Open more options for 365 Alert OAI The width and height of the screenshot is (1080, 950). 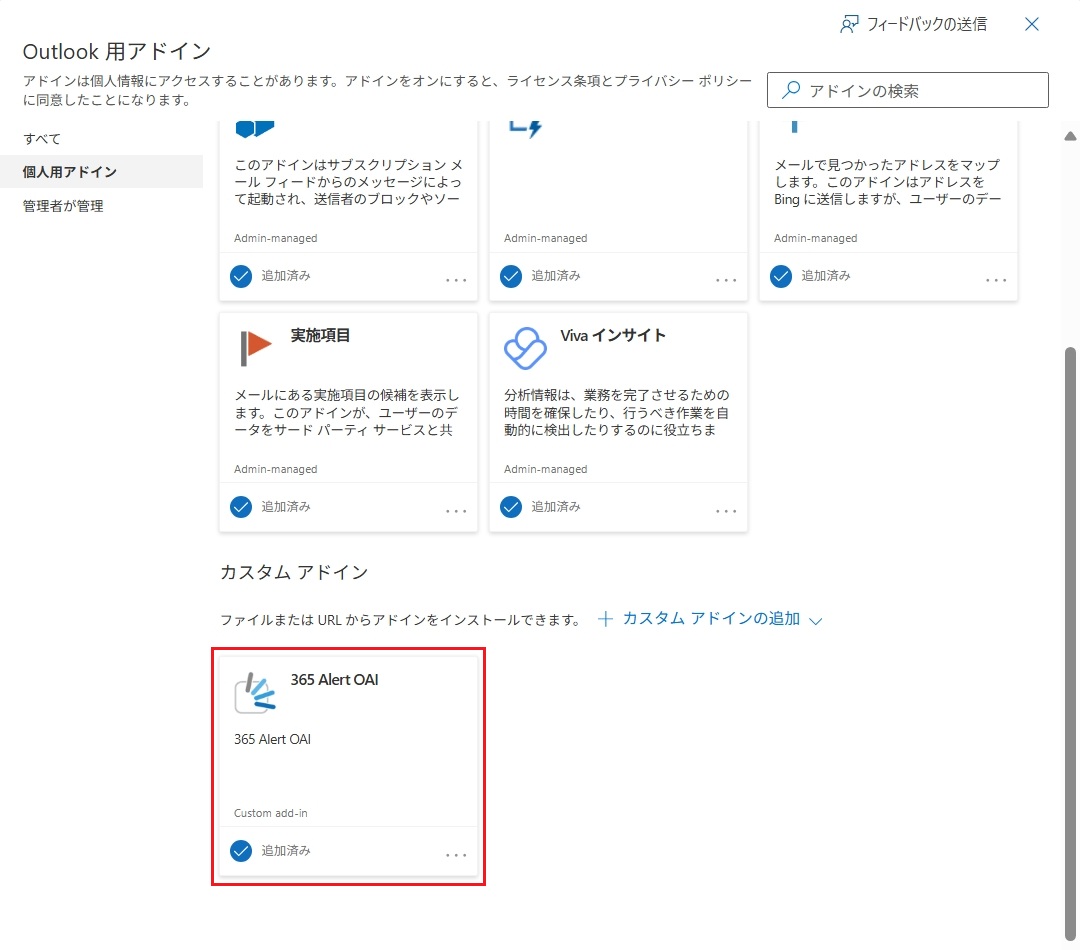pyautogui.click(x=456, y=855)
